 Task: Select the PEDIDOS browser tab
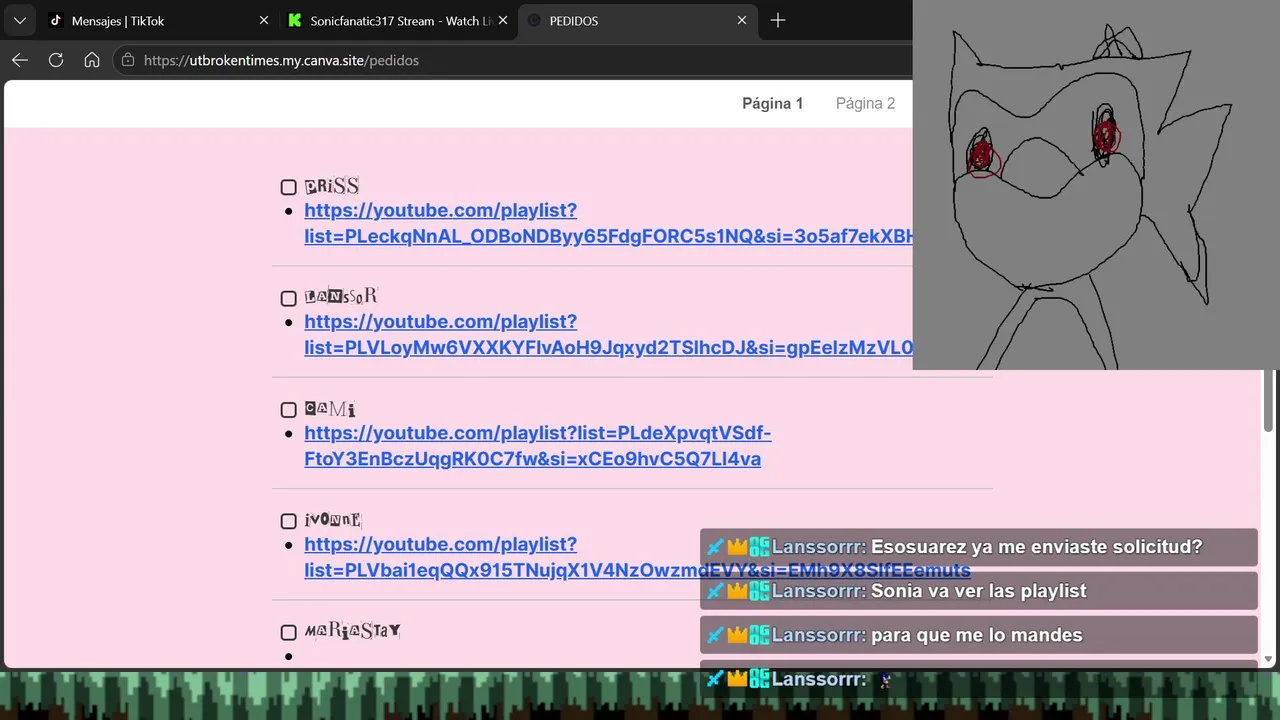click(637, 20)
